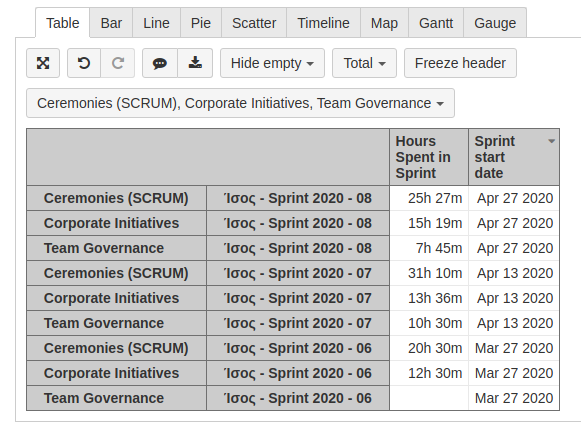Click the fullscreen expand icon

[43, 63]
